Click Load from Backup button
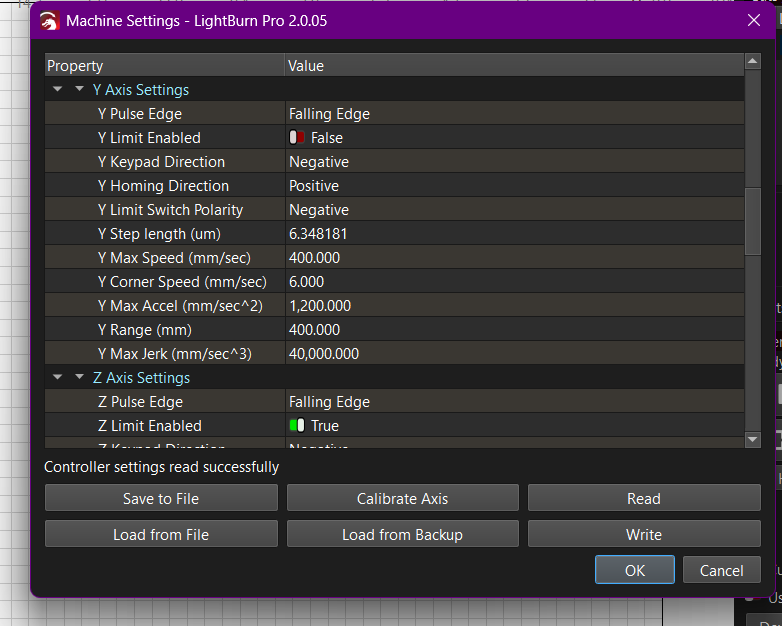The image size is (782, 626). tap(402, 534)
